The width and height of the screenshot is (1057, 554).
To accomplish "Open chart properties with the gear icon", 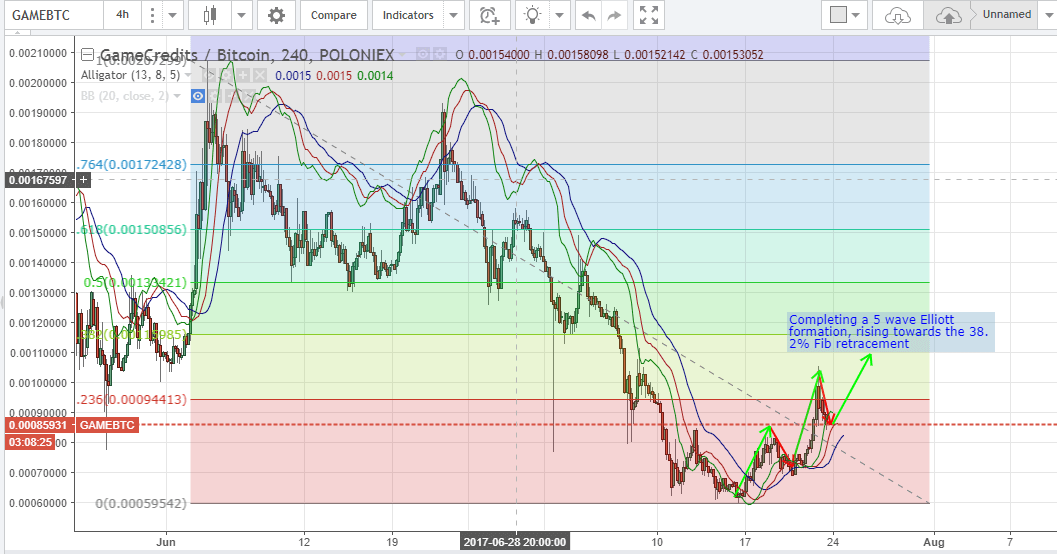I will [276, 15].
